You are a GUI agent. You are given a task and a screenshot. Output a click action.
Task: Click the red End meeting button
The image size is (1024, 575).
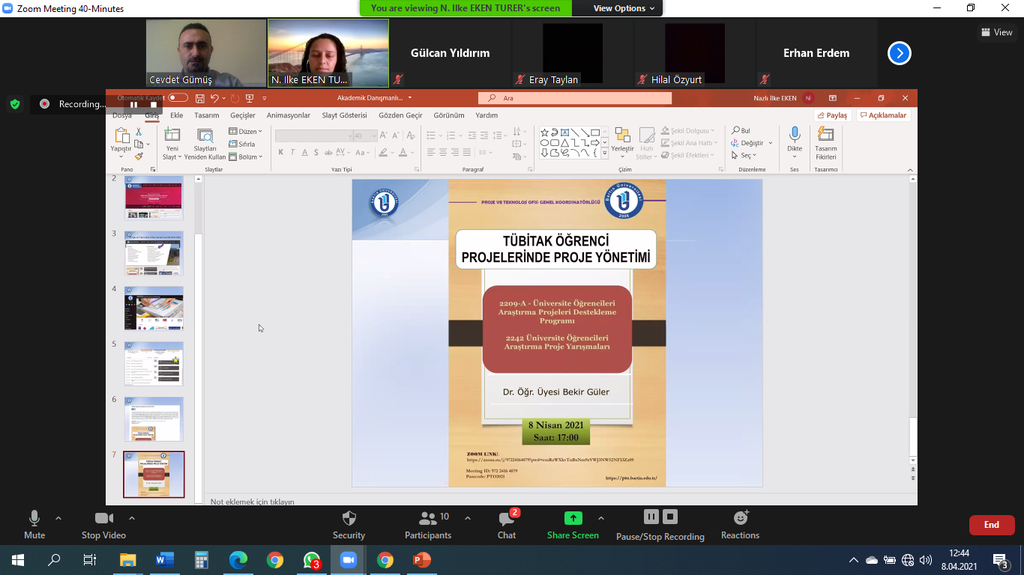pos(991,525)
